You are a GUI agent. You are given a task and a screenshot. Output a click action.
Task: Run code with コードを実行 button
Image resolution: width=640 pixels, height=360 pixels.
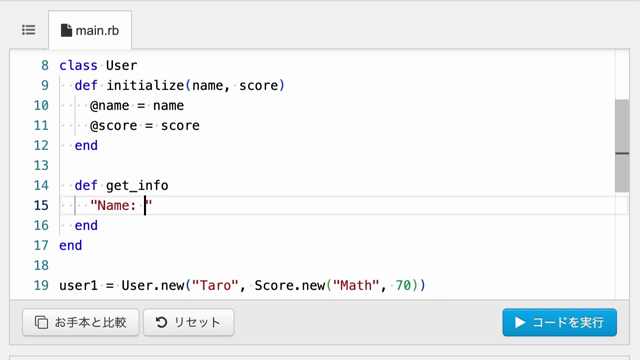click(559, 322)
